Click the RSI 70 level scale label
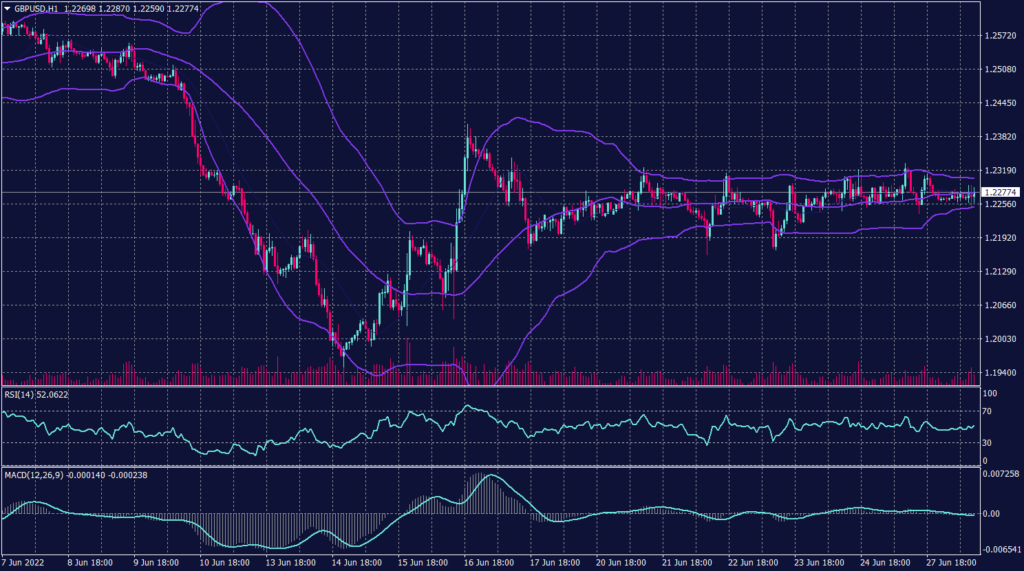The image size is (1024, 571). tap(988, 411)
